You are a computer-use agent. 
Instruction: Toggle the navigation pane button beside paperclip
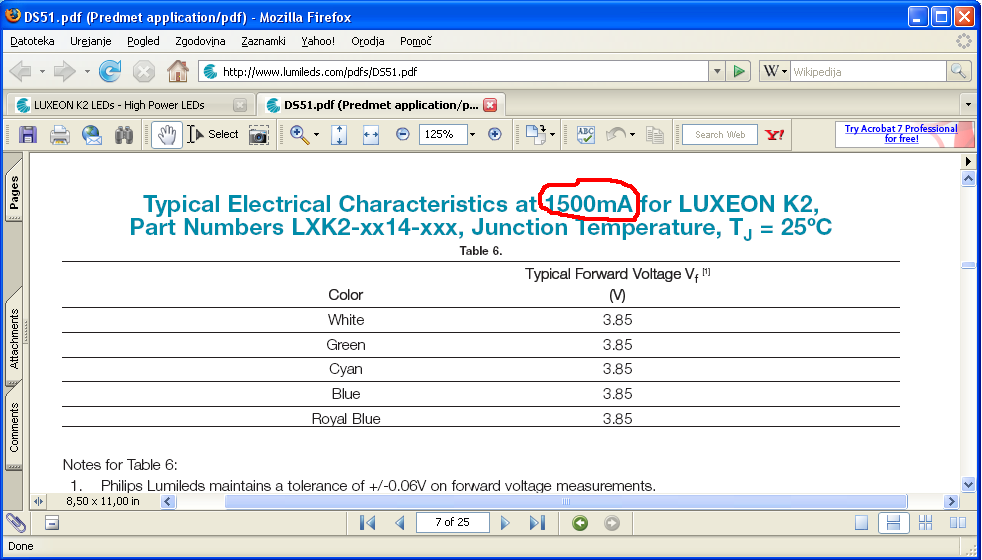(52, 522)
